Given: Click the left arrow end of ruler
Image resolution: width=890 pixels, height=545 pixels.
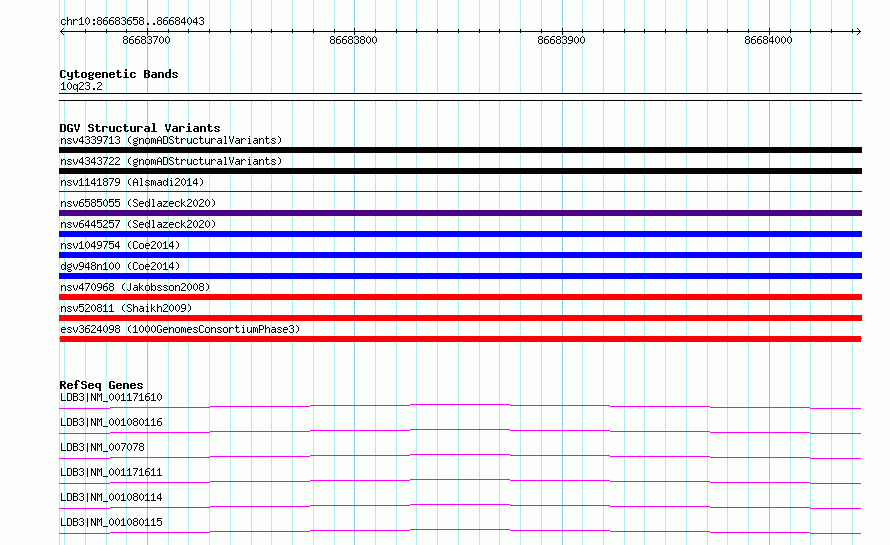Looking at the screenshot, I should pyautogui.click(x=62, y=31).
